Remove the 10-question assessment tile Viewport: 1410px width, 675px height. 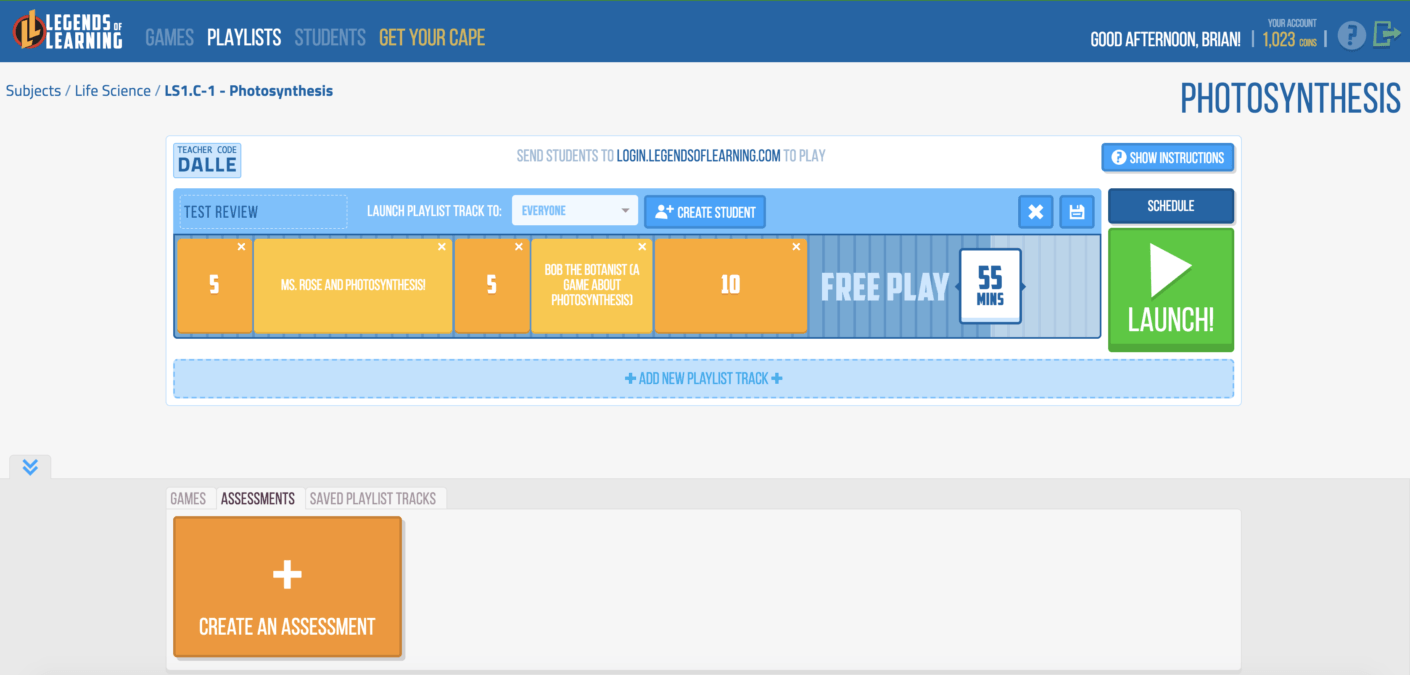tap(796, 247)
